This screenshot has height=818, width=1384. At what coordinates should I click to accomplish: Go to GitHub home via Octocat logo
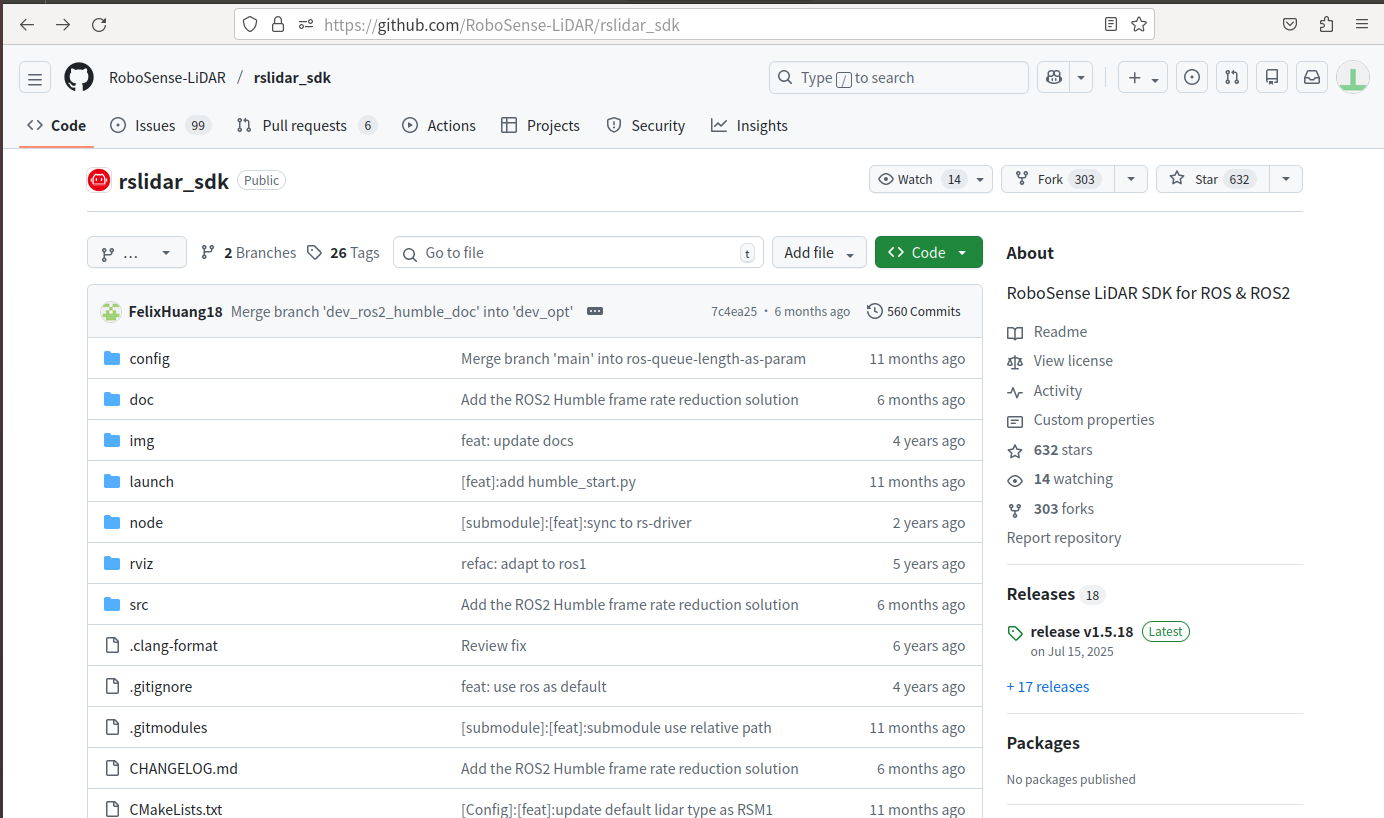point(79,78)
